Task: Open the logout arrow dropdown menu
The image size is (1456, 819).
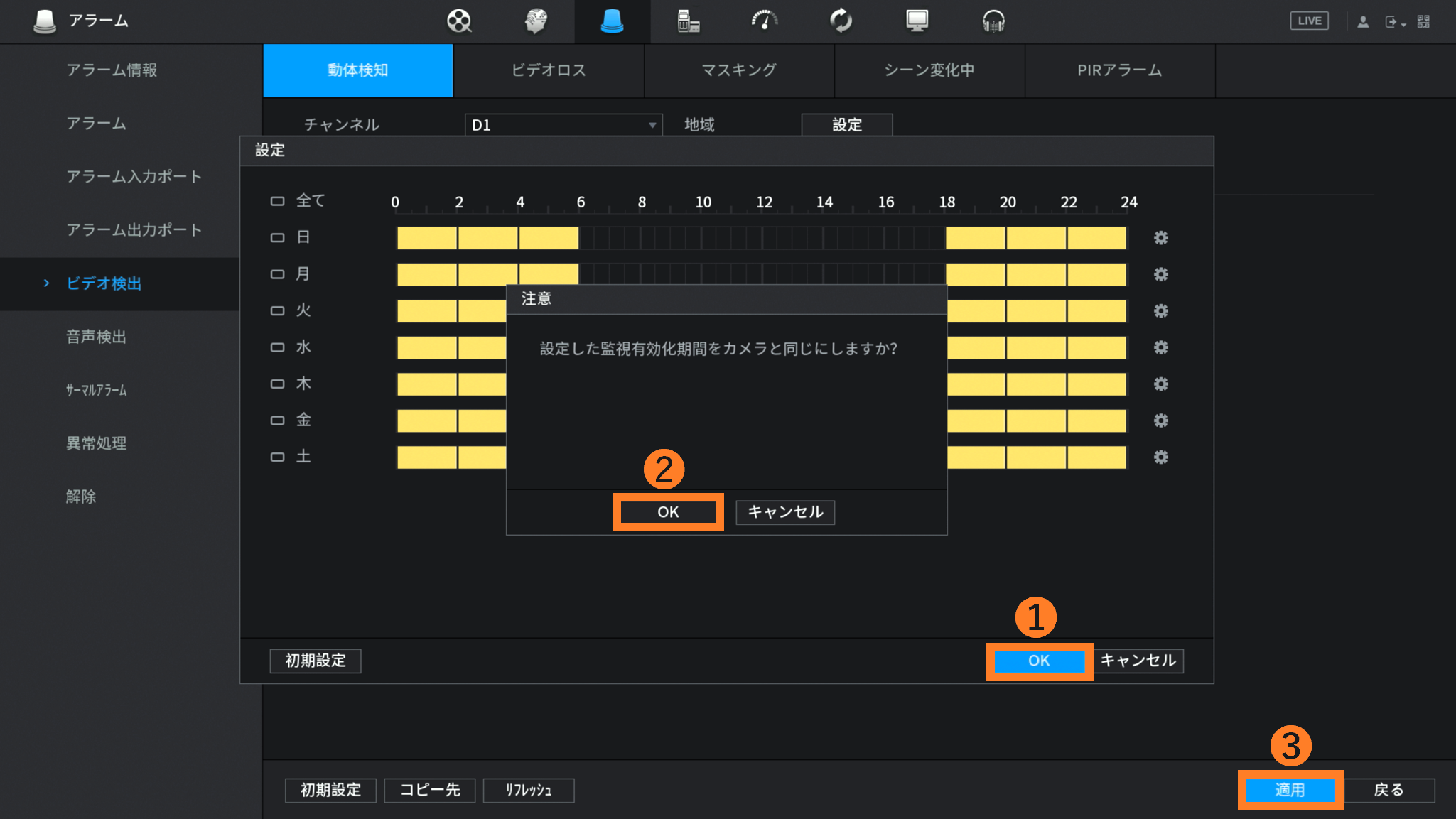Action: coord(1394,22)
